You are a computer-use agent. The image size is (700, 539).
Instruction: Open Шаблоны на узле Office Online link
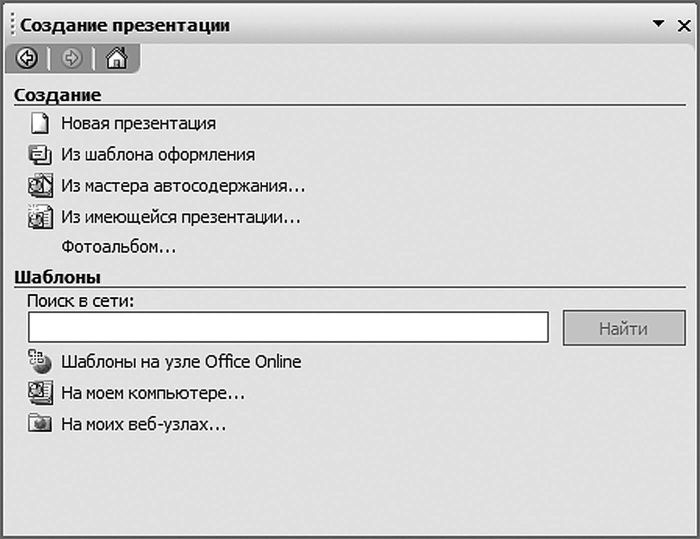pyautogui.click(x=181, y=362)
